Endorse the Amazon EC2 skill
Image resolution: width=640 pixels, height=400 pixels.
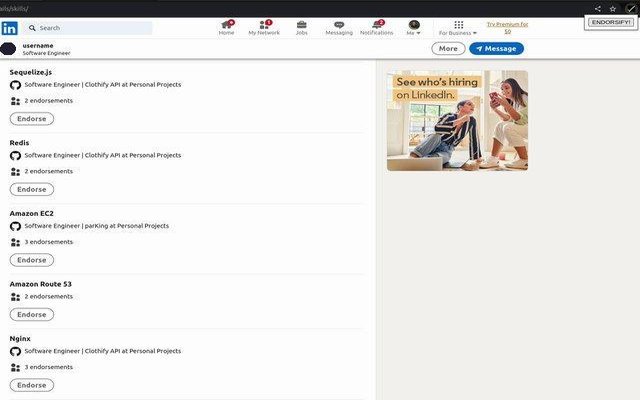point(32,260)
